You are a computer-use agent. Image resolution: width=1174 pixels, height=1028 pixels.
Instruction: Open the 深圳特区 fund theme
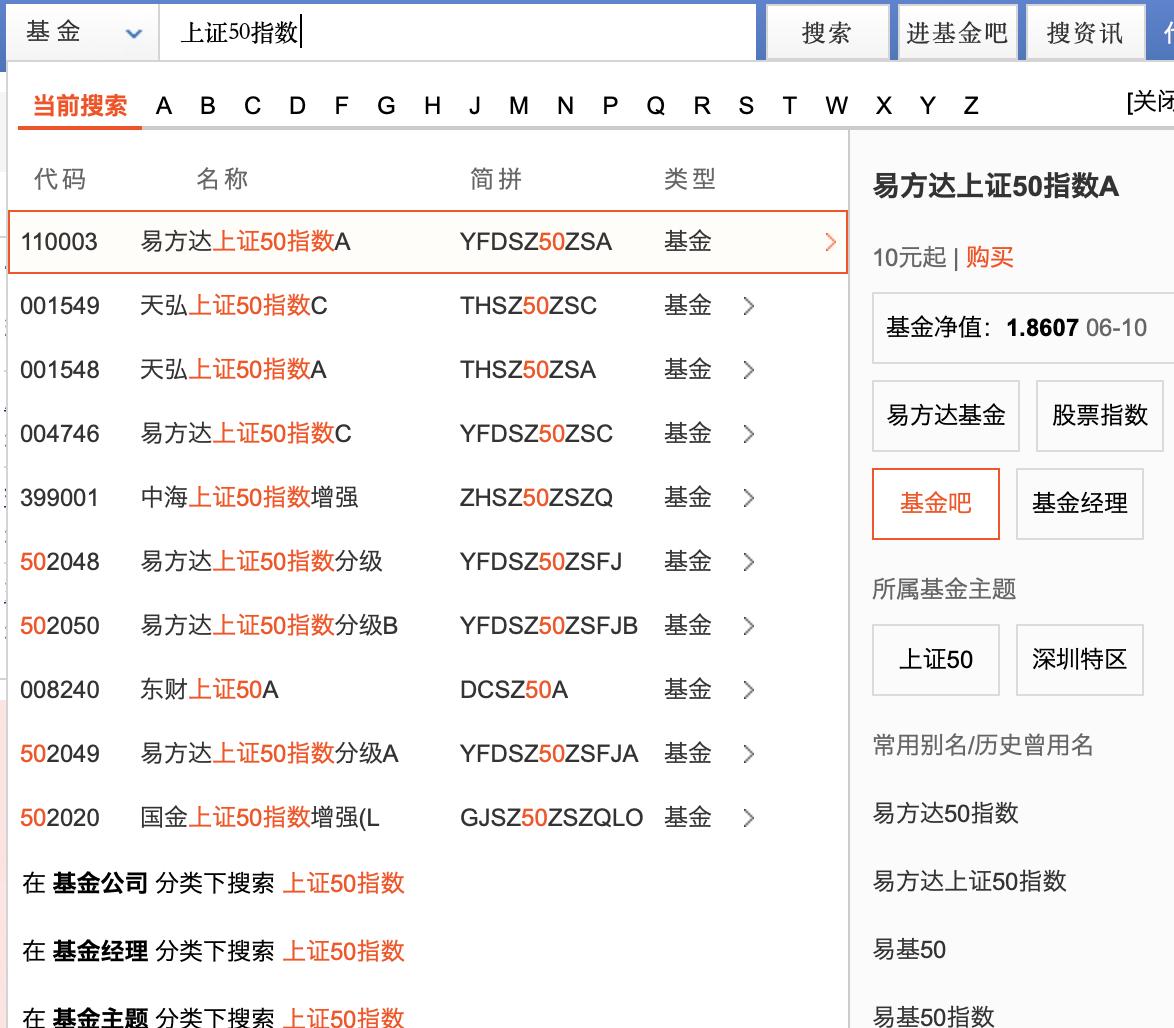[1079, 659]
